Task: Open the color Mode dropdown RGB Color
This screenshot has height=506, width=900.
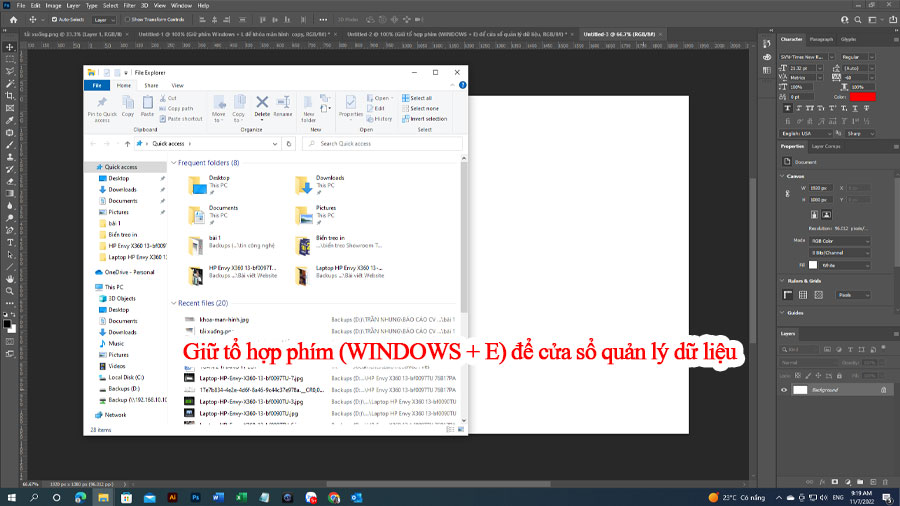Action: point(840,241)
